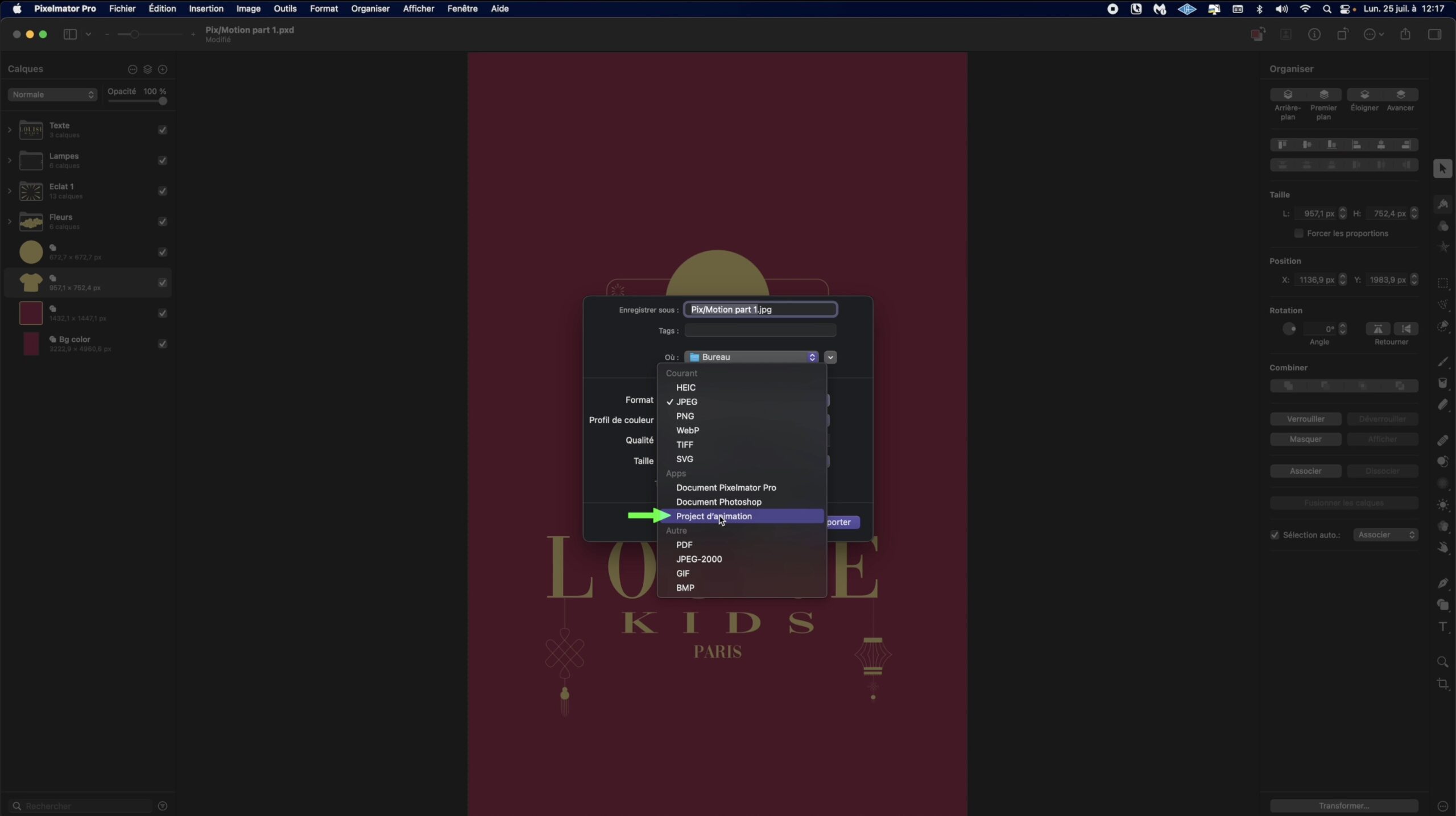Choose Project d'animation format

pyautogui.click(x=742, y=516)
